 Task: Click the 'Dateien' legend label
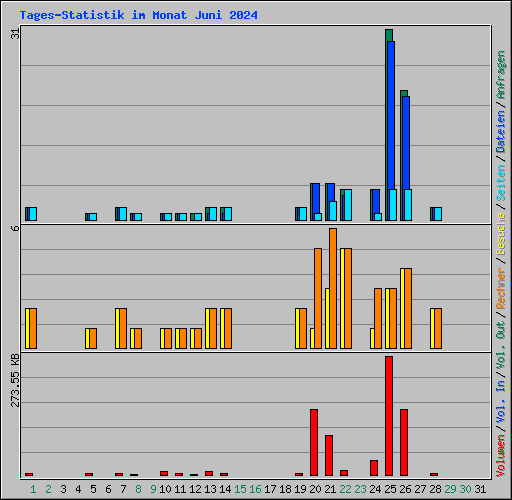(x=501, y=132)
